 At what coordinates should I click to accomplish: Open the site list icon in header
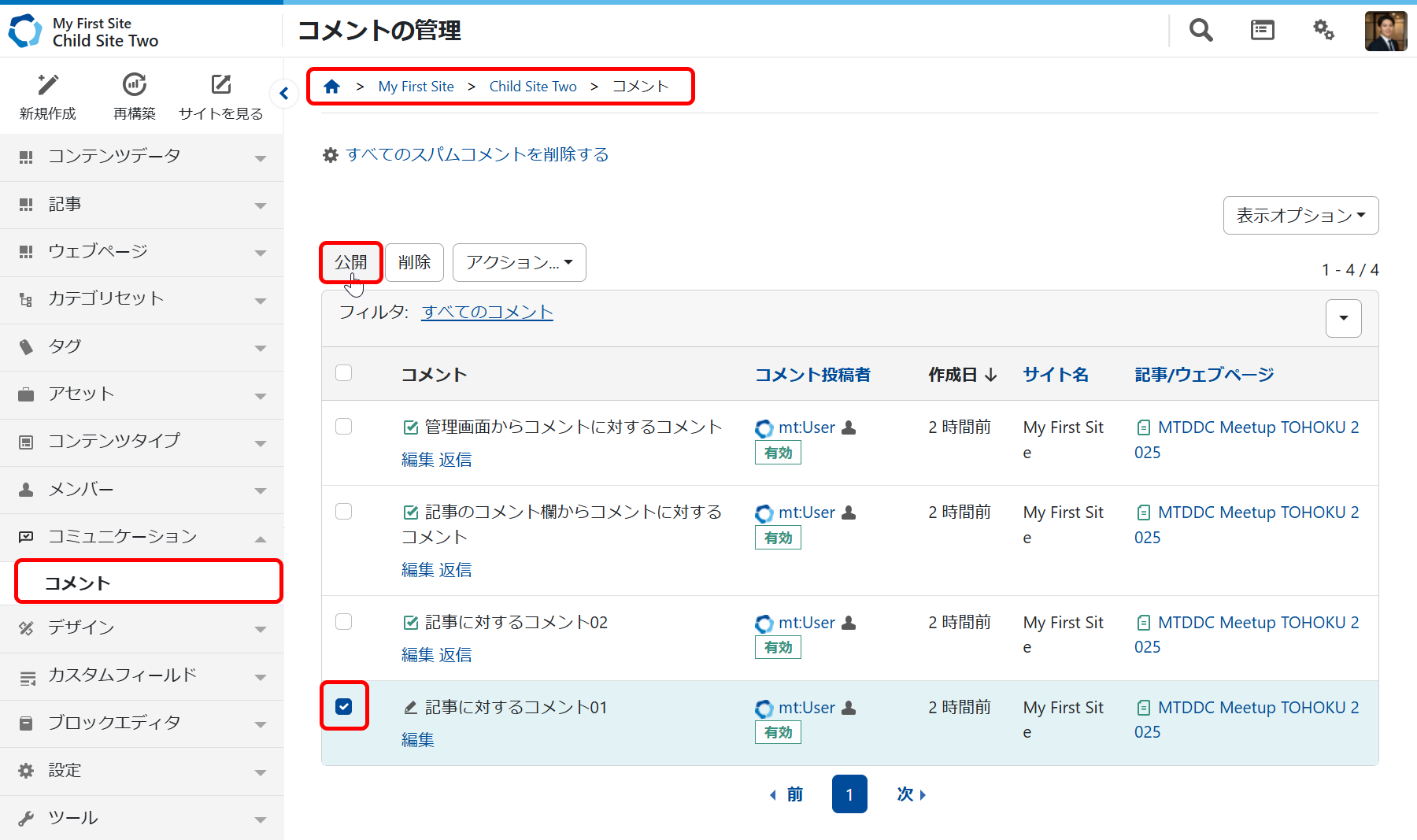coord(1262,31)
